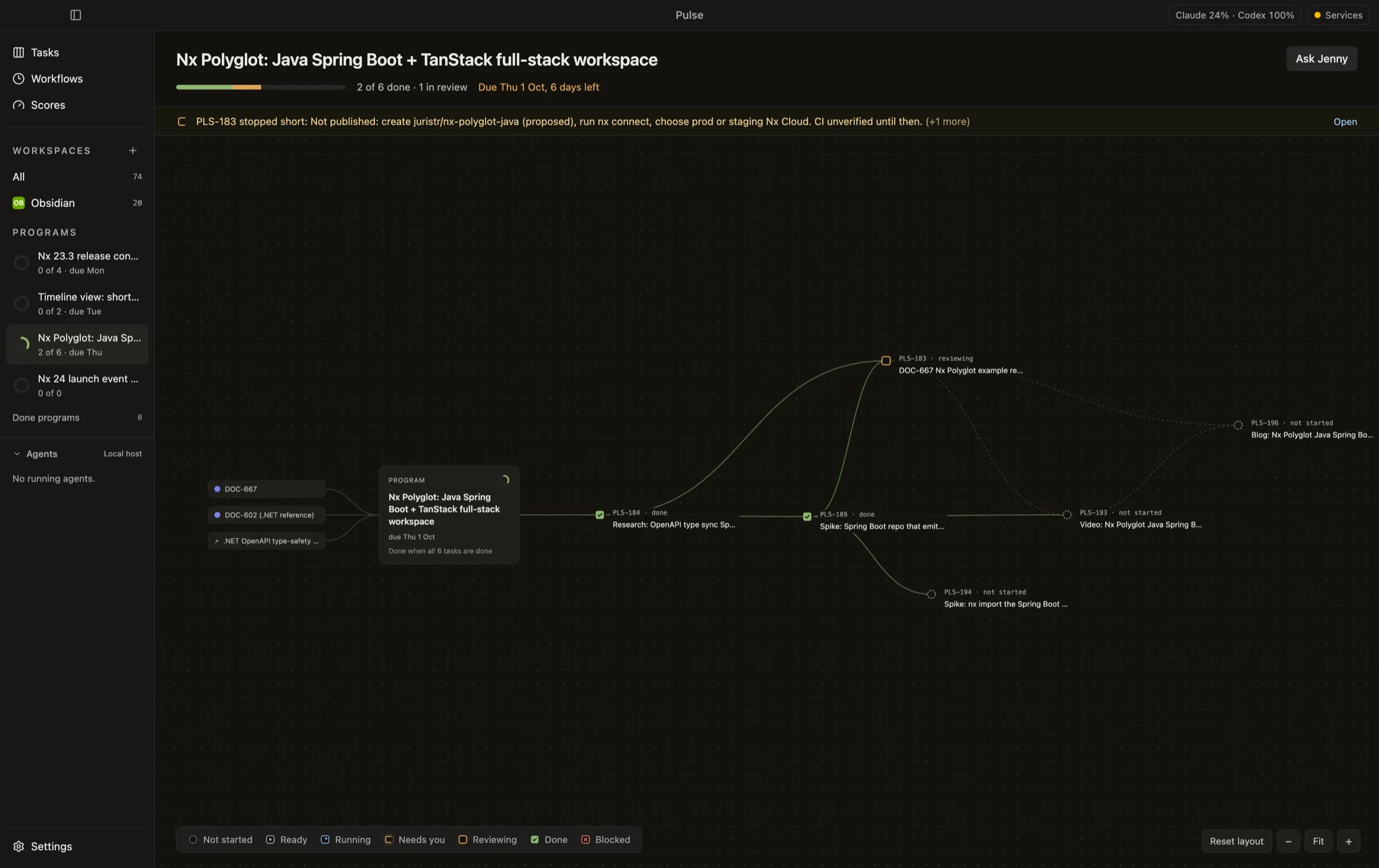Open the Services status button
The image size is (1379, 868).
coord(1338,15)
